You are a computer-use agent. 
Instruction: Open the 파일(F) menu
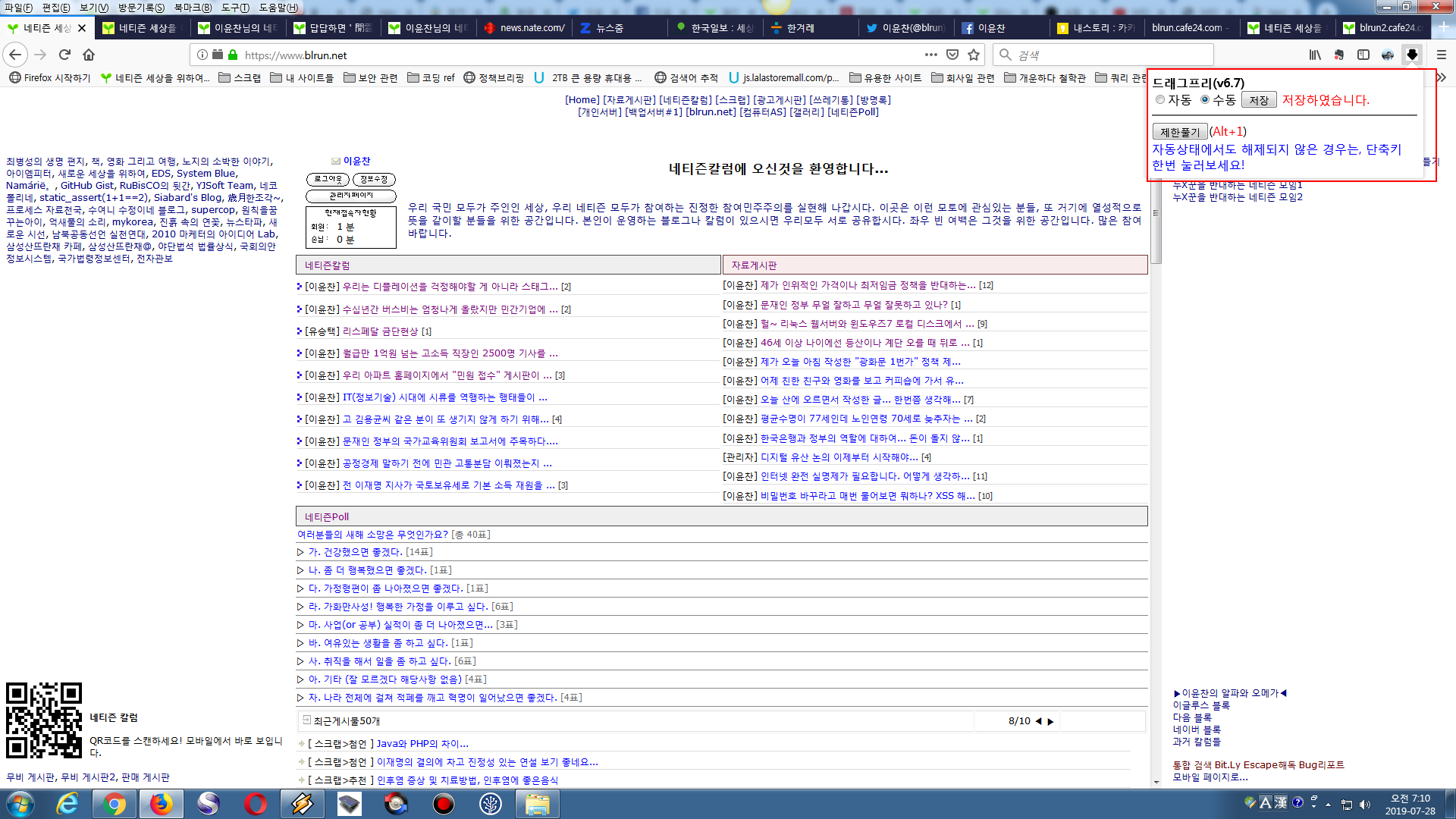point(19,8)
